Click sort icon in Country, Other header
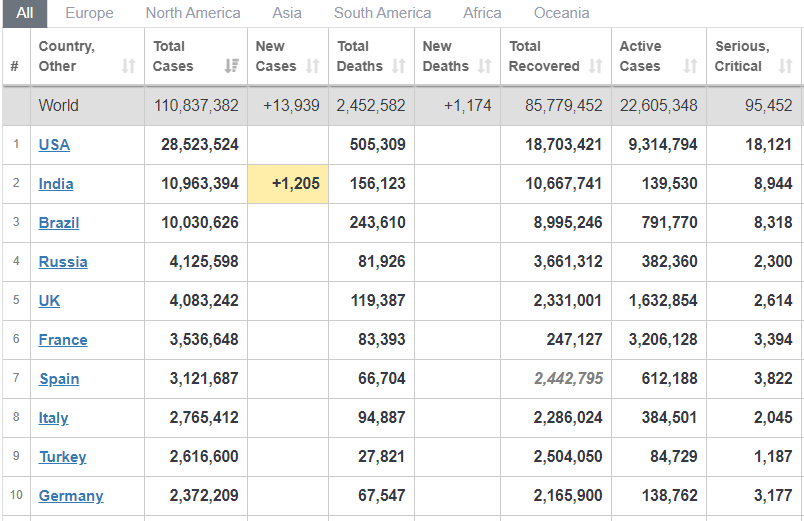This screenshot has width=804, height=521. [128, 67]
